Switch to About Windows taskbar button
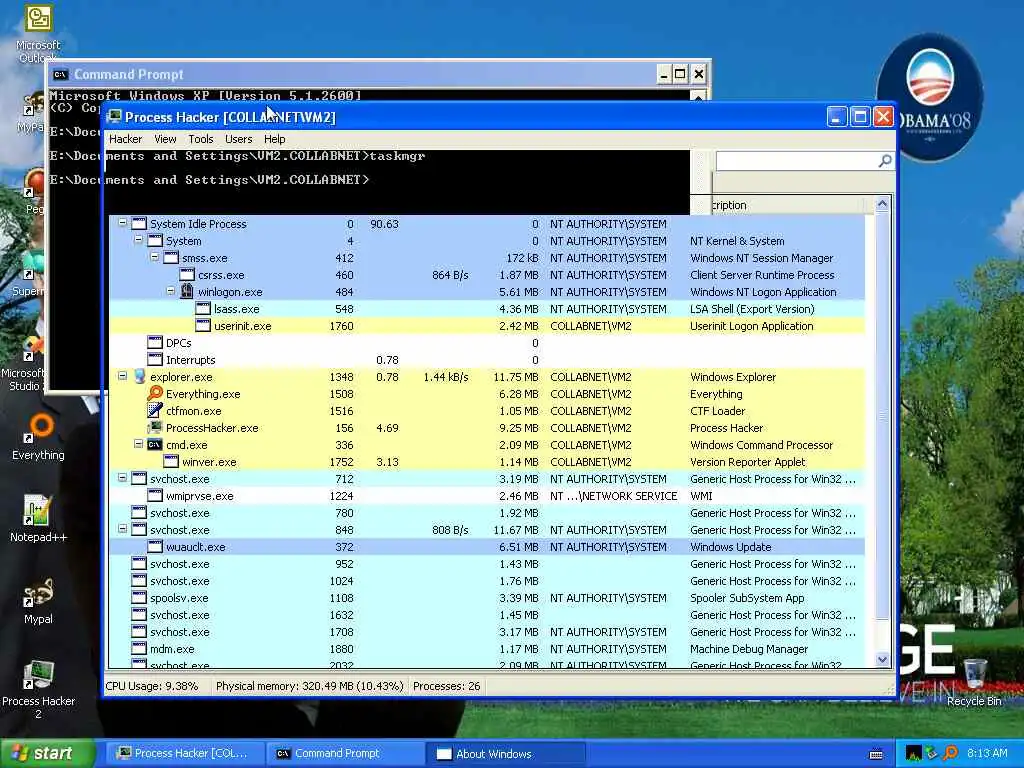The width and height of the screenshot is (1024, 768). (504, 753)
